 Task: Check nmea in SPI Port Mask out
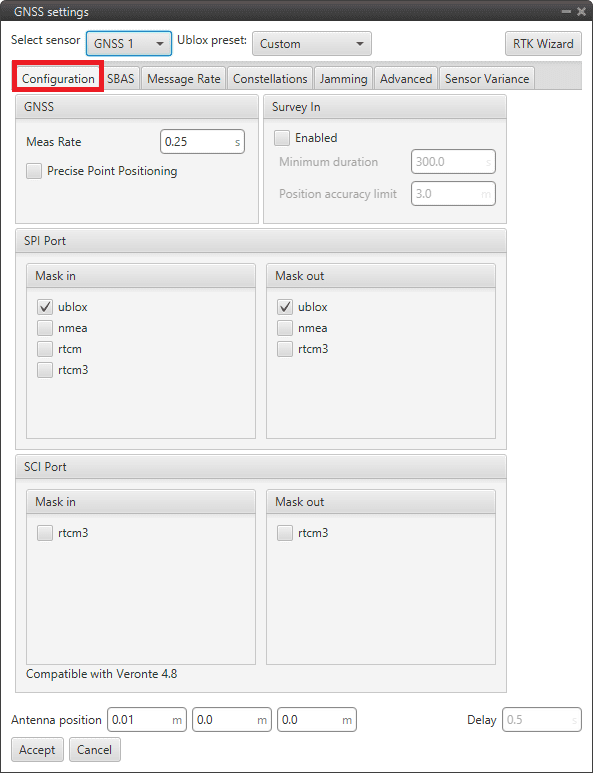click(x=285, y=328)
